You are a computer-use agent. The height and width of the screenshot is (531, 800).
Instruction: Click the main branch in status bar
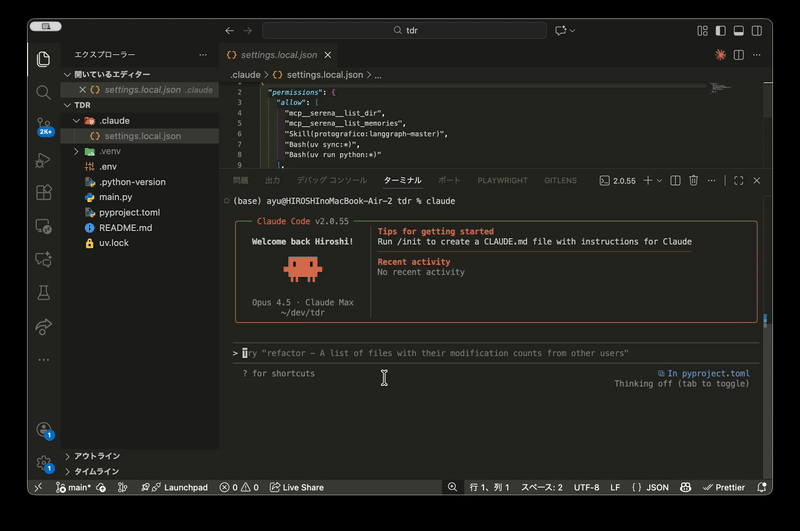point(73,487)
